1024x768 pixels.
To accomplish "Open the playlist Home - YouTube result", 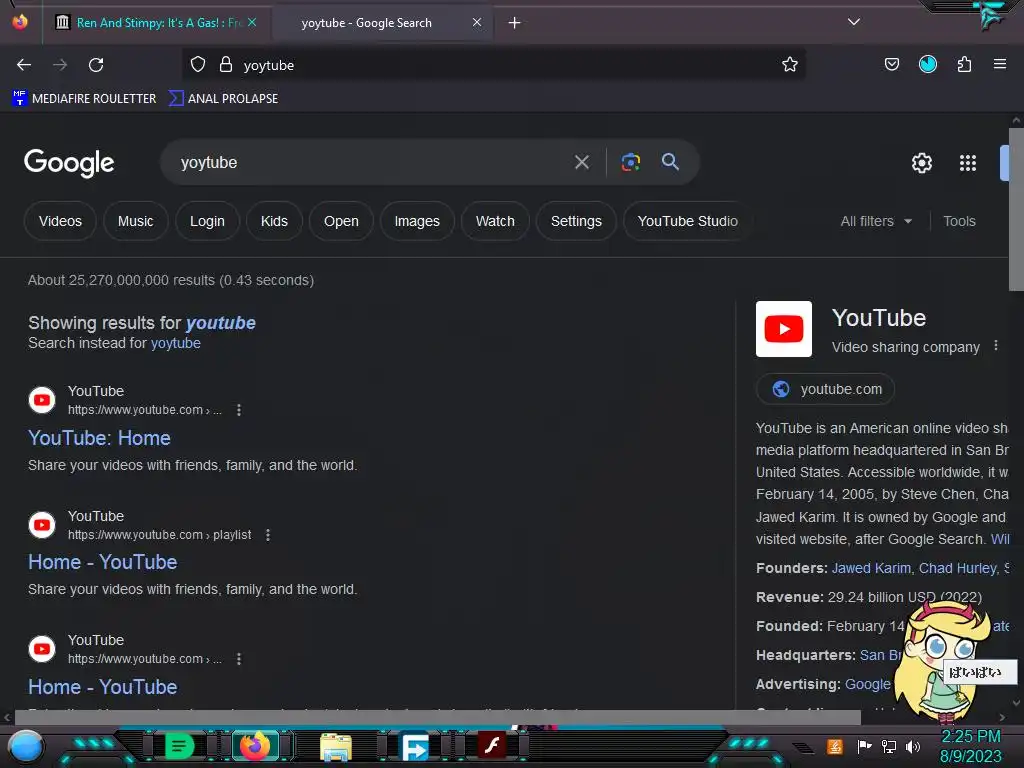I will tap(103, 562).
